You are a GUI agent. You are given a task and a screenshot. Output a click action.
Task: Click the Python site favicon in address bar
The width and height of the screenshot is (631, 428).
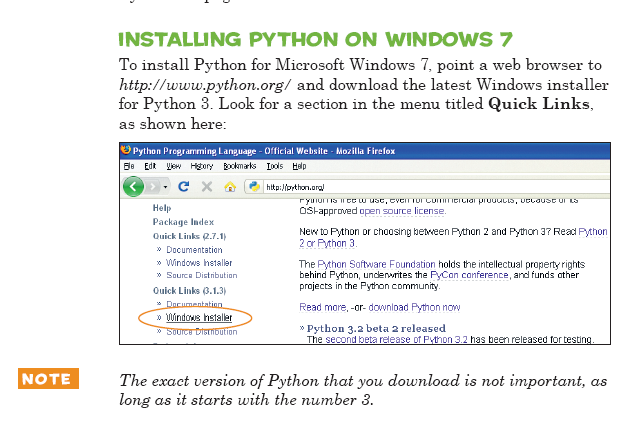[x=254, y=187]
